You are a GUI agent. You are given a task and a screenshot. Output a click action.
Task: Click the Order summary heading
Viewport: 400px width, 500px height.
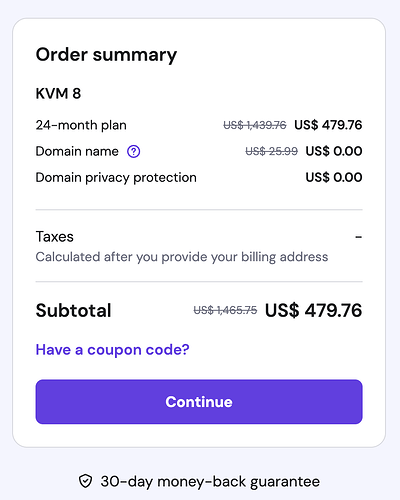[x=106, y=55]
